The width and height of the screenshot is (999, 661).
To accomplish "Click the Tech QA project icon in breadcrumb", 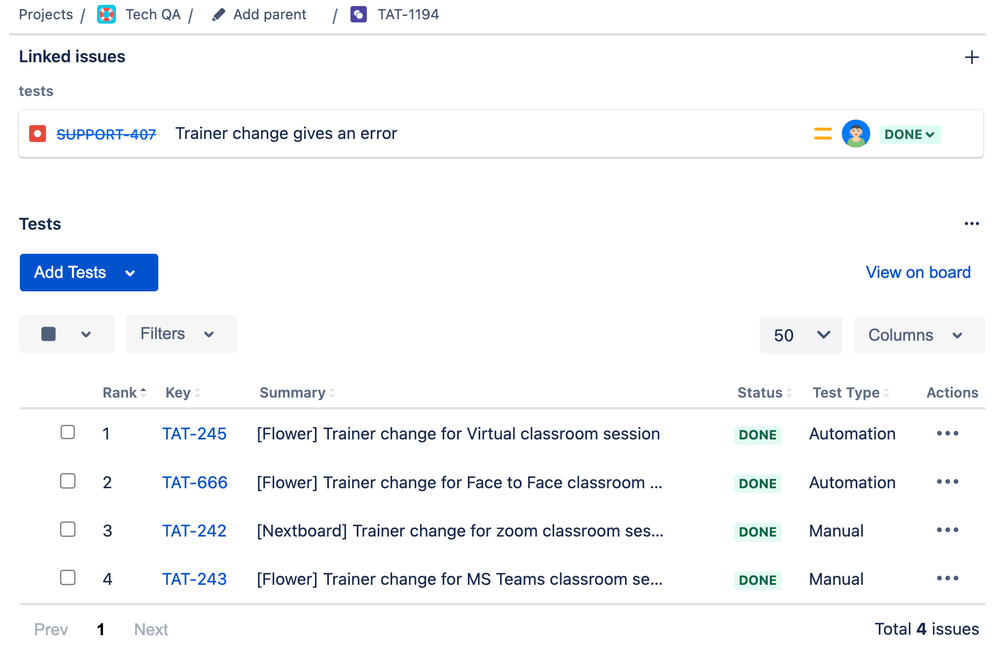I will tap(106, 14).
